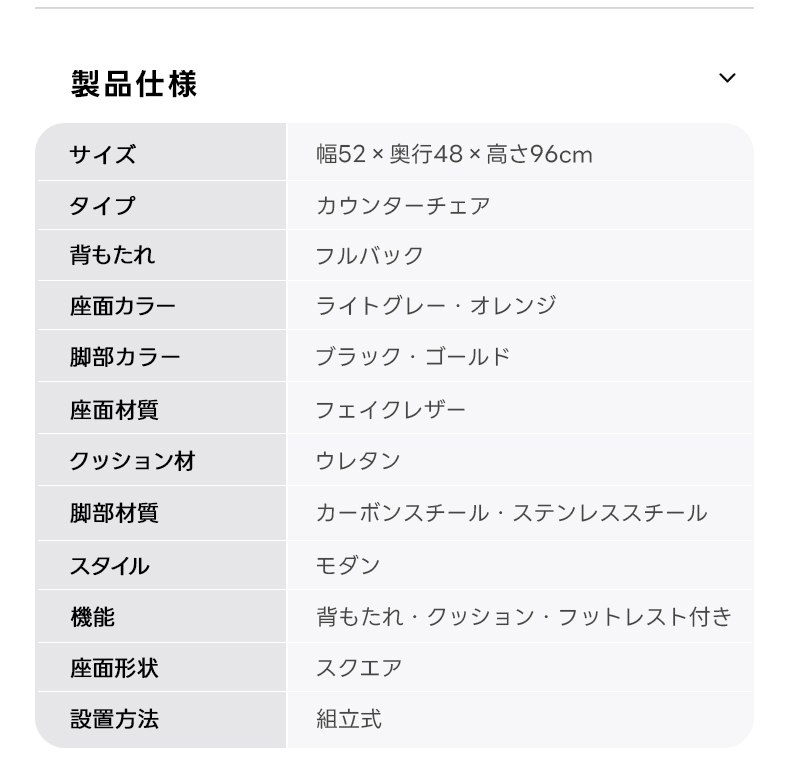The image size is (790, 775).
Task: Click the 製品仕様 heading
Action: pyautogui.click(x=134, y=84)
